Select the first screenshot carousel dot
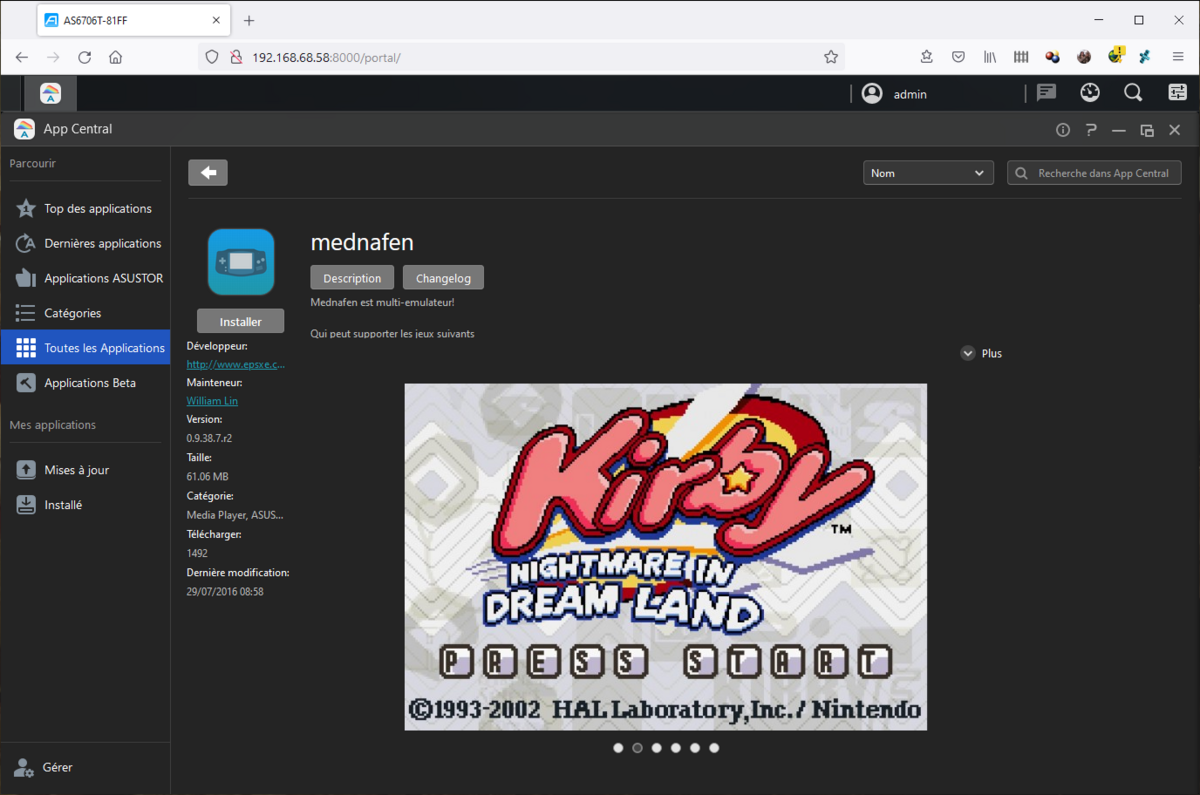This screenshot has height=795, width=1200. click(618, 748)
